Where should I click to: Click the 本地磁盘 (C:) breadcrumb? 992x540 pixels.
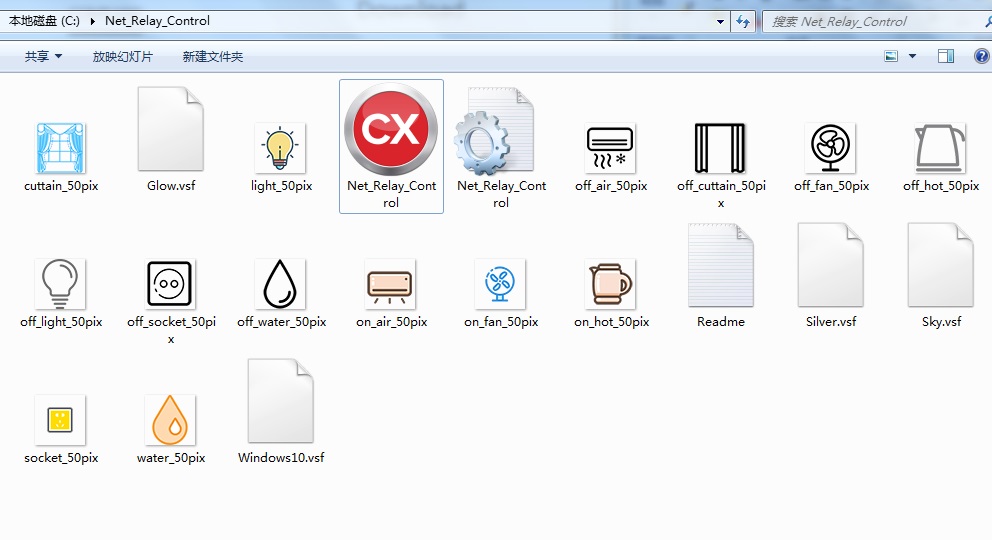click(44, 21)
